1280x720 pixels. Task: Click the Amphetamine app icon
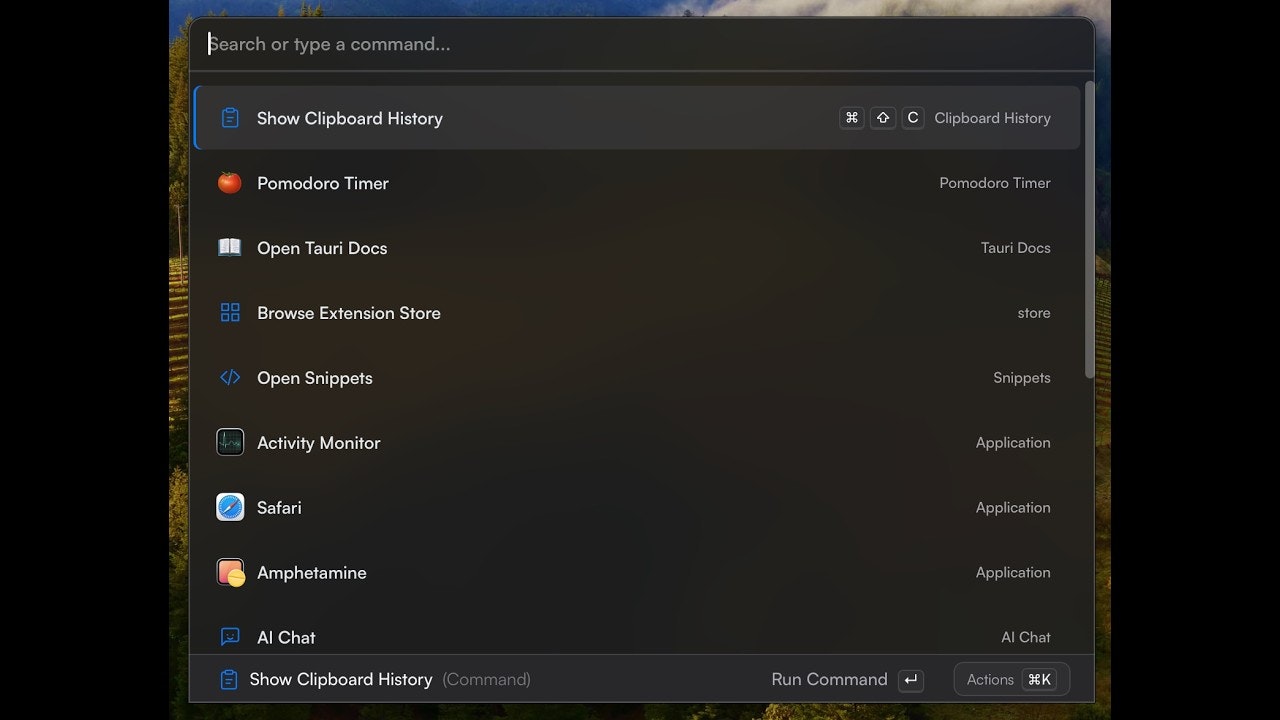[230, 572]
